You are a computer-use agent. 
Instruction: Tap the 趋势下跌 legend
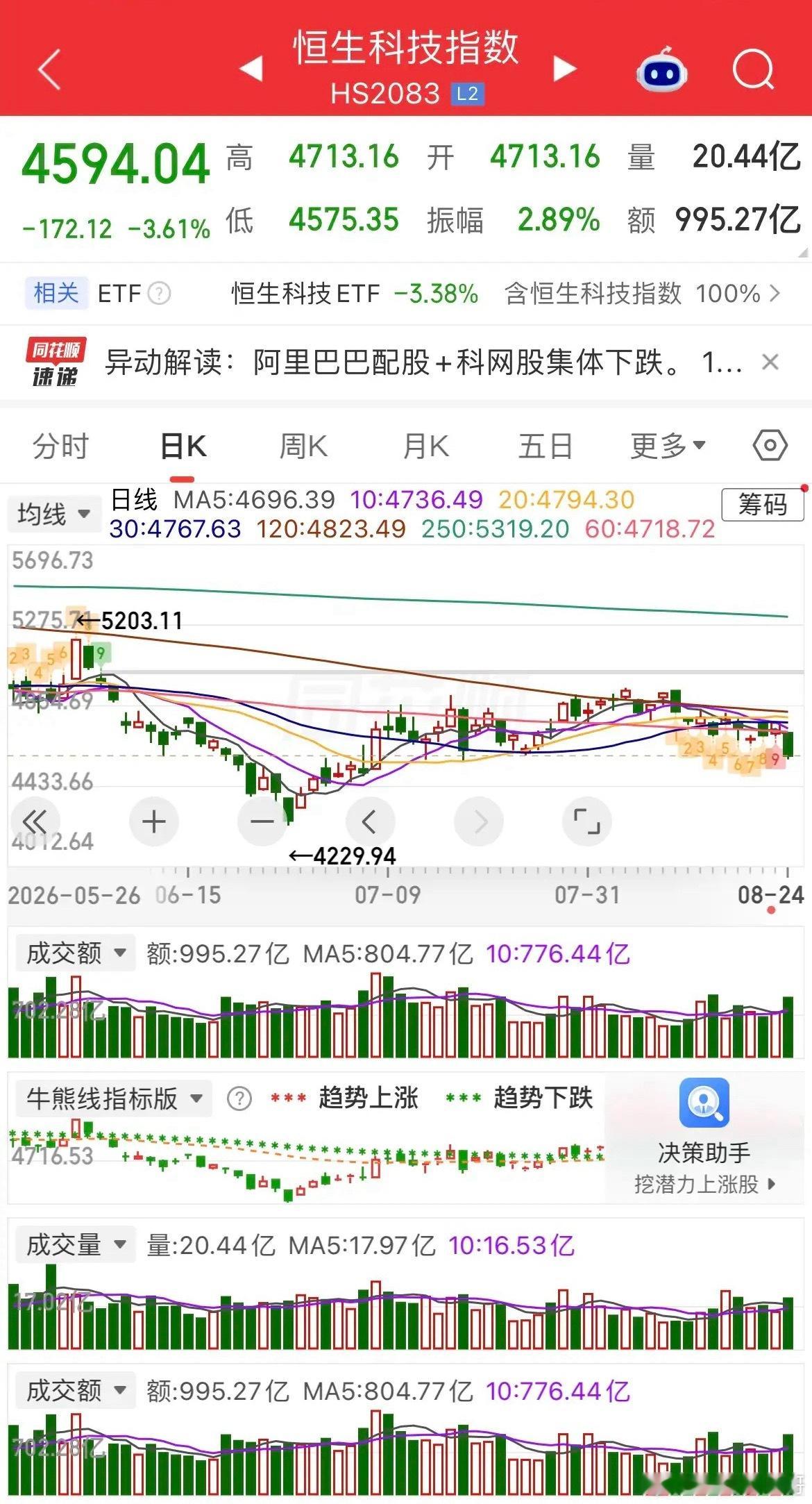pyautogui.click(x=519, y=1098)
